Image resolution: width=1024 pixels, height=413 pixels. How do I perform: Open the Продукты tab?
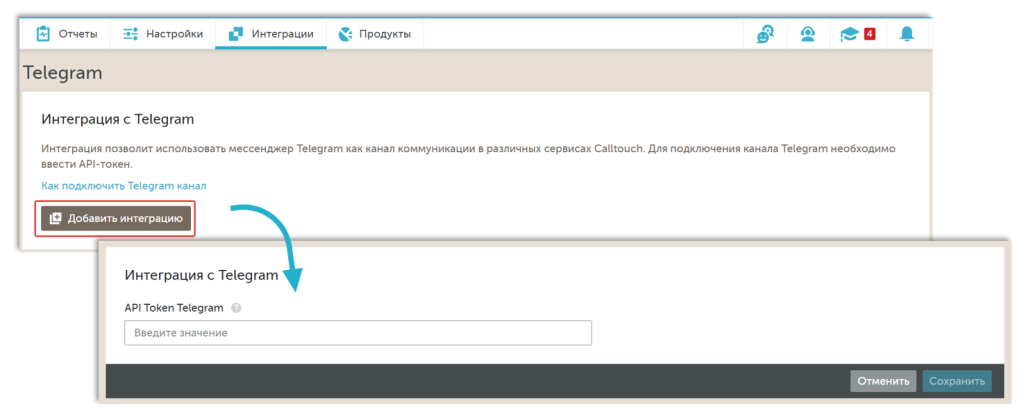click(x=375, y=34)
